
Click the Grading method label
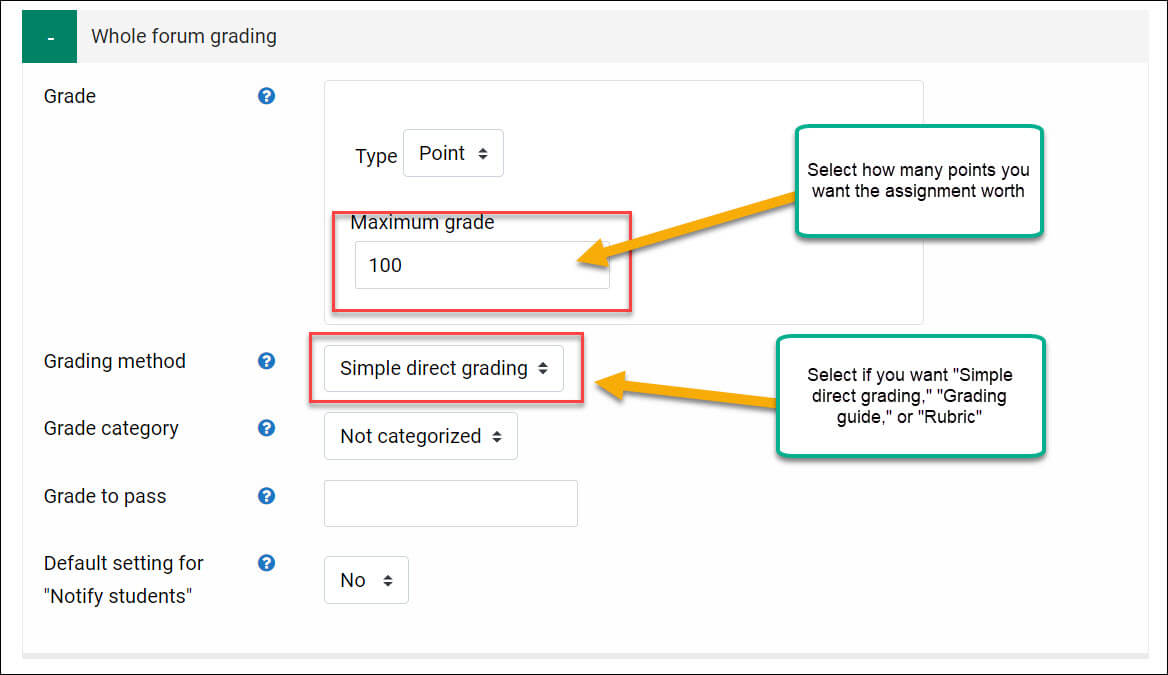[x=115, y=361]
